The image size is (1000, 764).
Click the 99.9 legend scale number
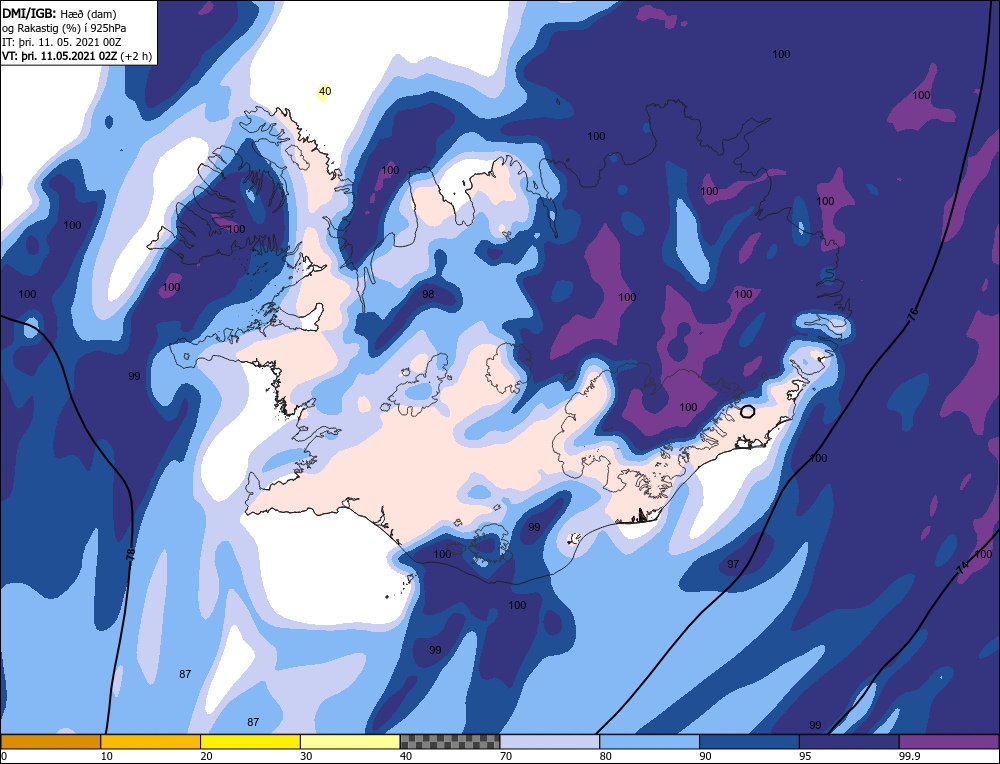908,756
